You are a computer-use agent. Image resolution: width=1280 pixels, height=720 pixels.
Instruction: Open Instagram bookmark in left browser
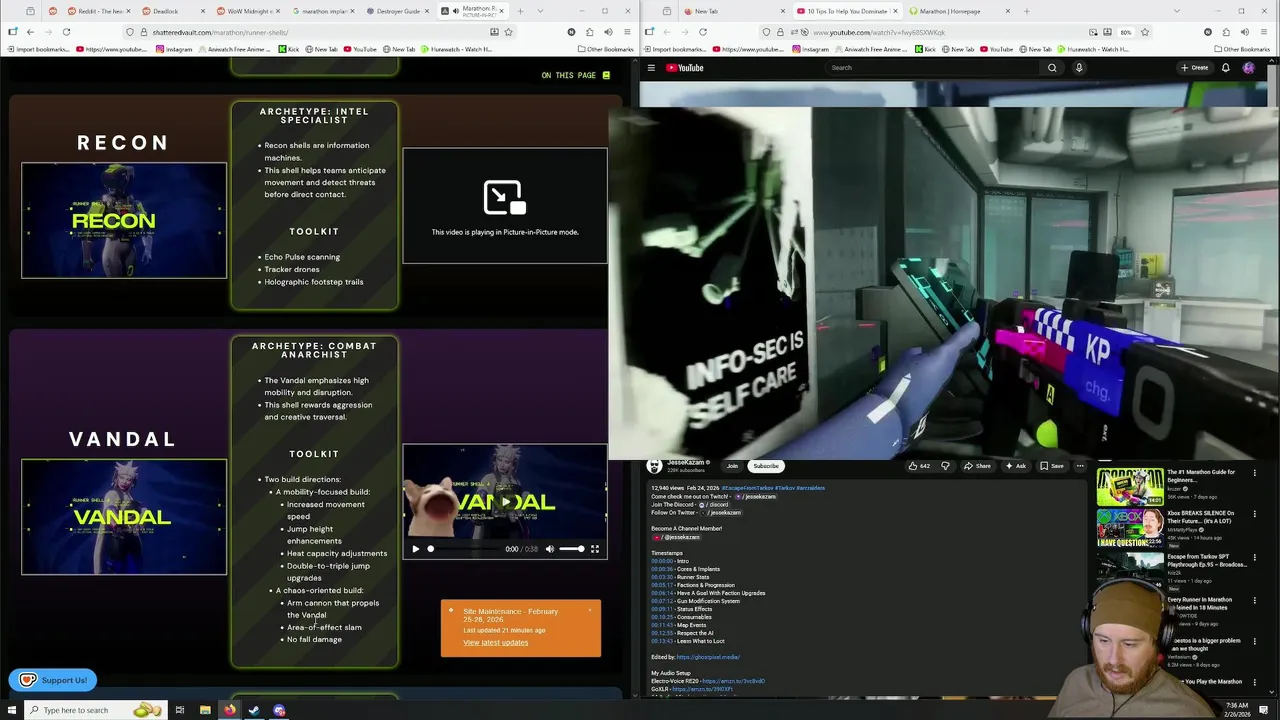click(x=173, y=49)
